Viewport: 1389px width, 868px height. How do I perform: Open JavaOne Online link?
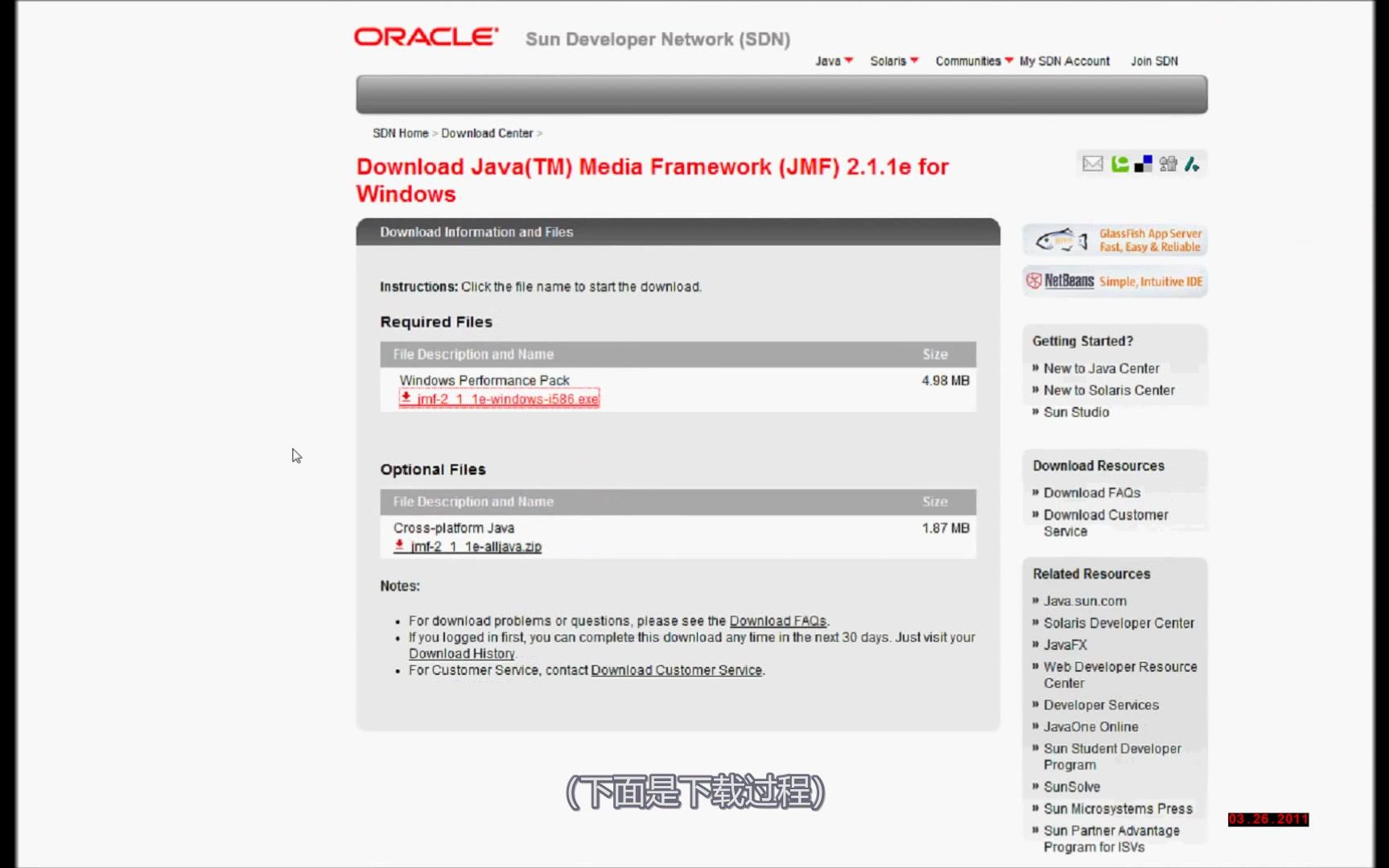click(1090, 726)
